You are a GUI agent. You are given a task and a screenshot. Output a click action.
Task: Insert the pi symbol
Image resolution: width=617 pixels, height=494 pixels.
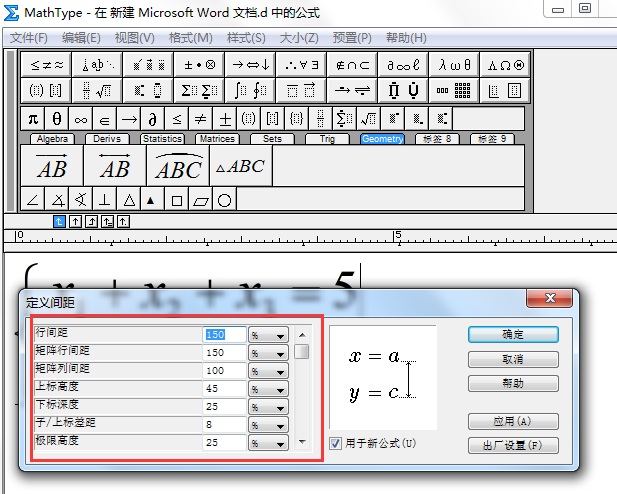tap(32, 119)
